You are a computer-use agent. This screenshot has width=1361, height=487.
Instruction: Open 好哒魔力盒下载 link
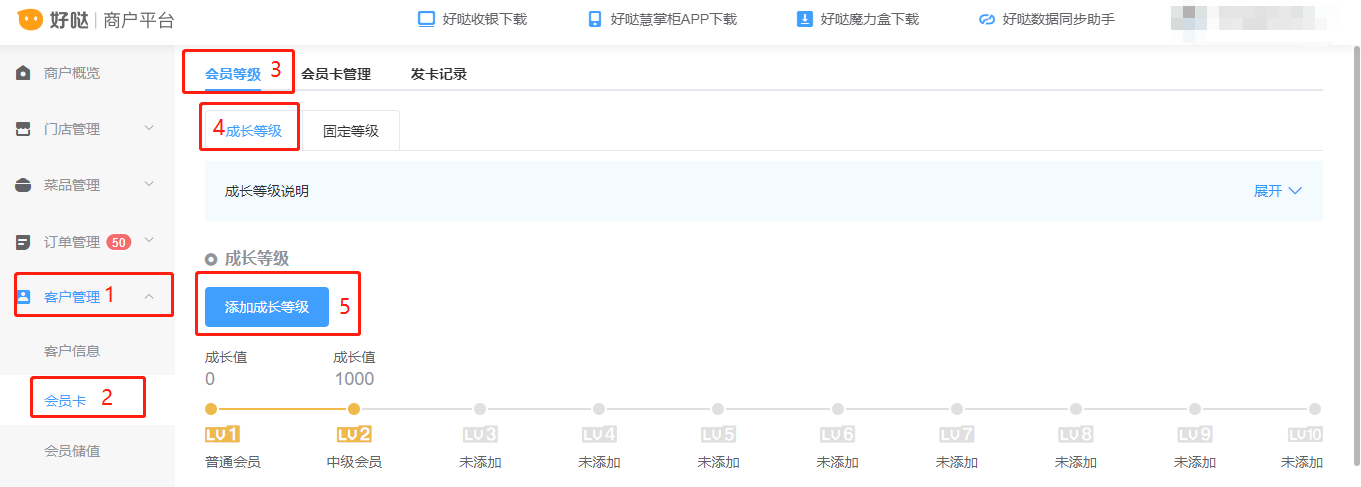(857, 19)
